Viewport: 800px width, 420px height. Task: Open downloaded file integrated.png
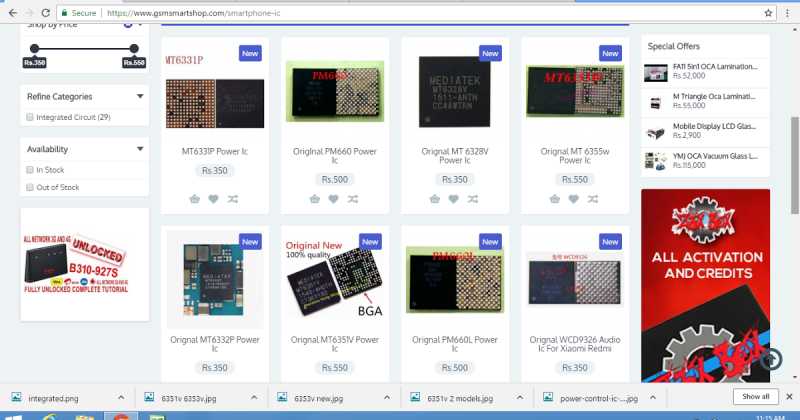tap(53, 399)
